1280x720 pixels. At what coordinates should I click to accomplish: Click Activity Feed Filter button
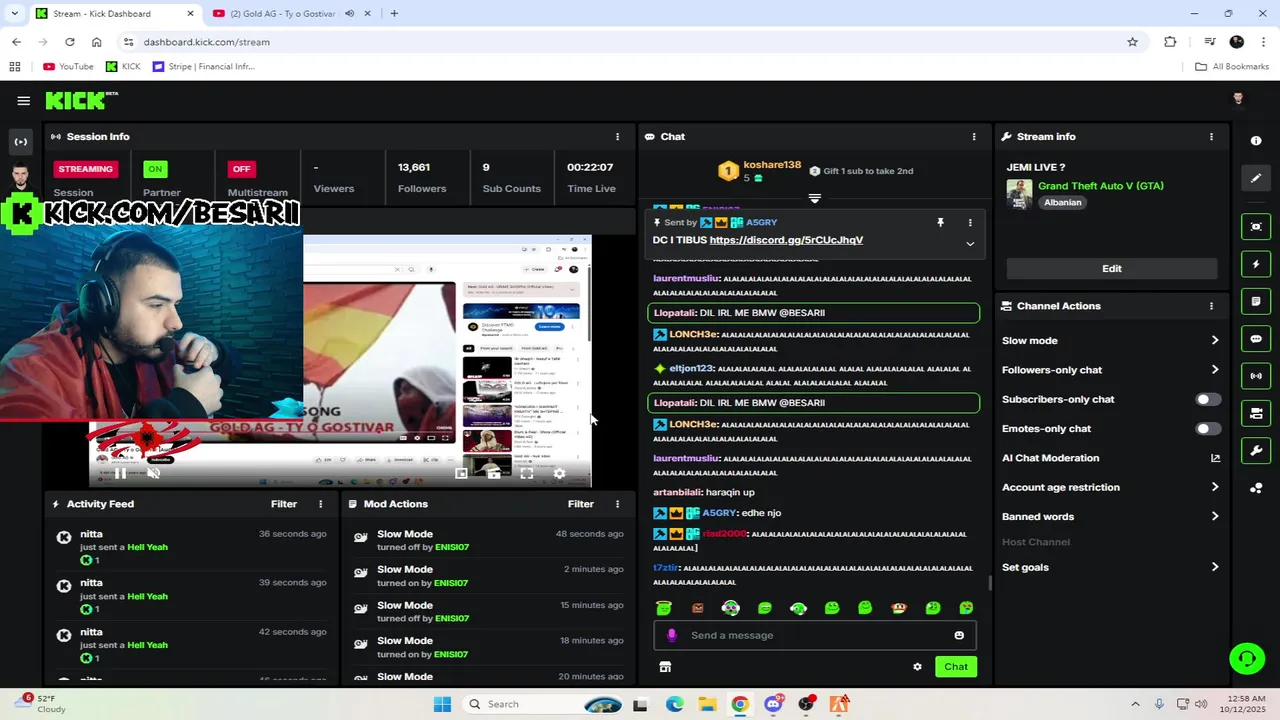tap(284, 504)
